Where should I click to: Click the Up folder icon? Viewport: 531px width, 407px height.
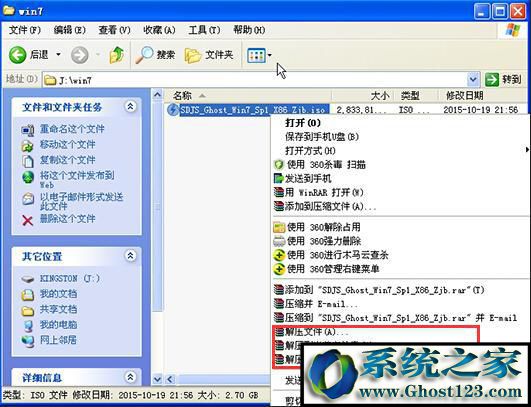coord(117,55)
